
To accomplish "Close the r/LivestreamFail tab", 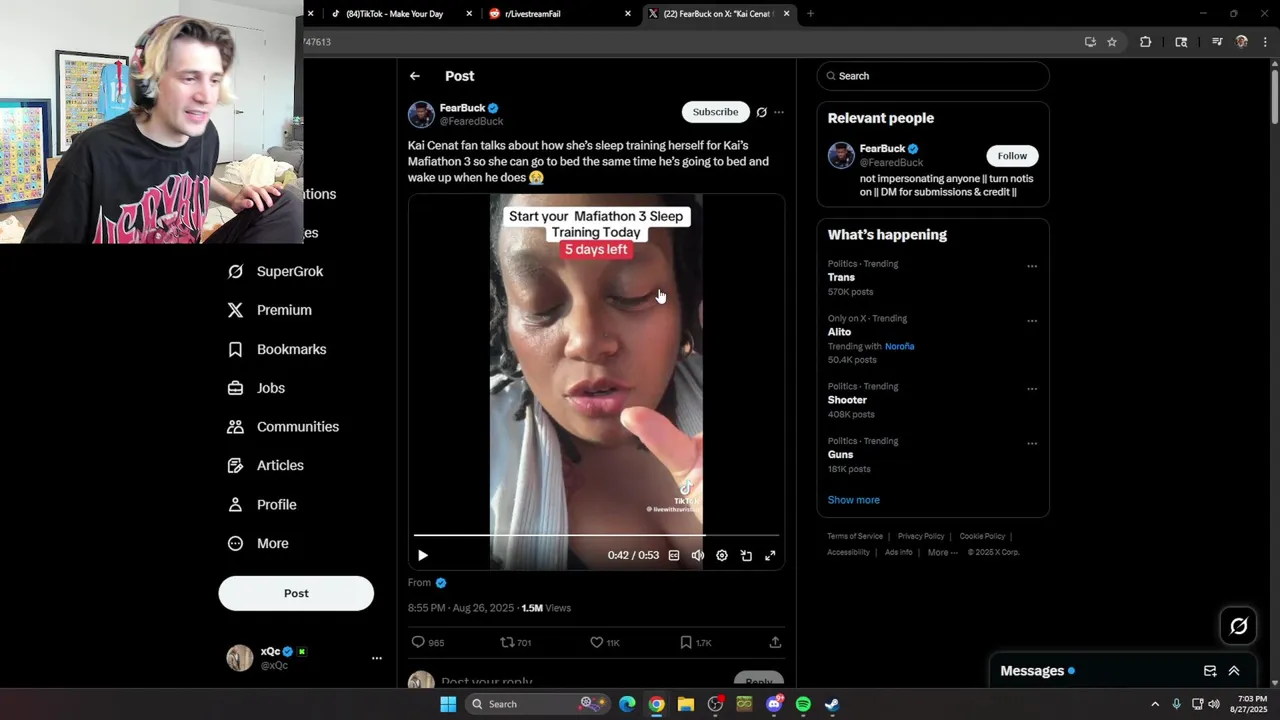I will tap(628, 14).
